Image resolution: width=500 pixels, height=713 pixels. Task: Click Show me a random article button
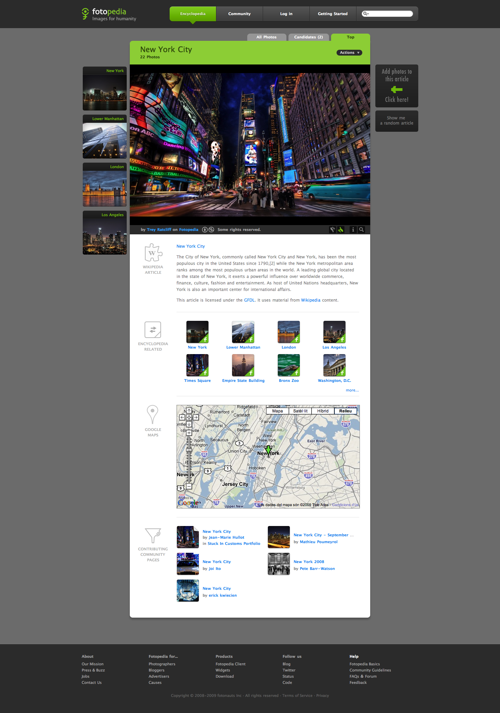tap(396, 121)
